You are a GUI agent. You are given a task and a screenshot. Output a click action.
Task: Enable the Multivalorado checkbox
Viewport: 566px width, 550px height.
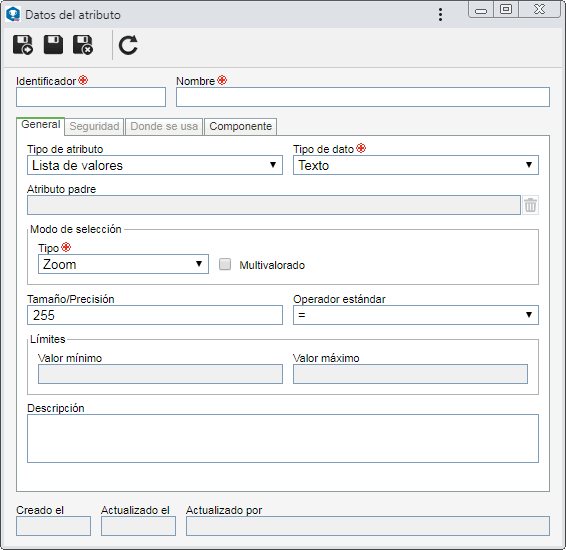[x=225, y=264]
